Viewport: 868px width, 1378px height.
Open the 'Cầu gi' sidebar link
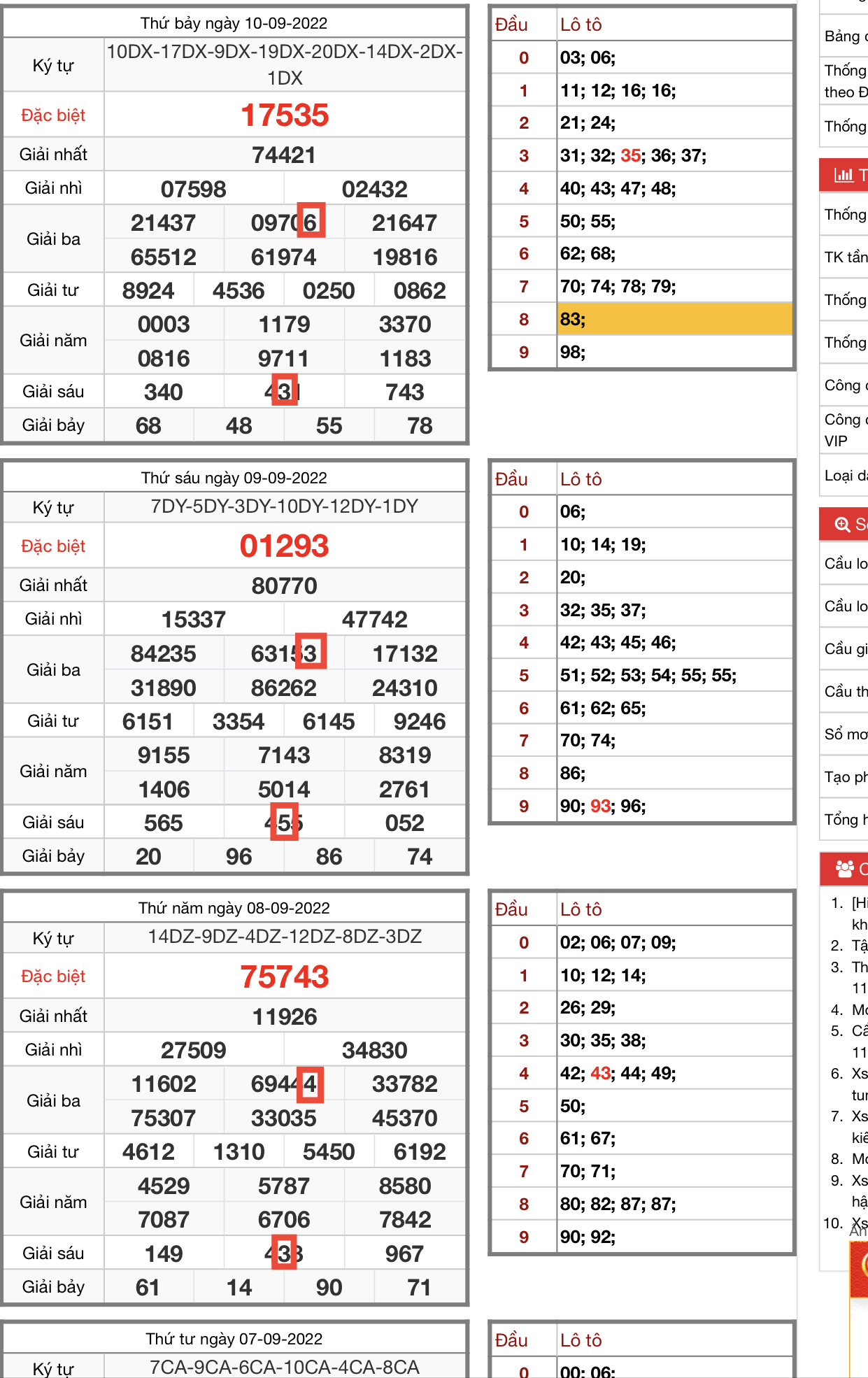846,648
